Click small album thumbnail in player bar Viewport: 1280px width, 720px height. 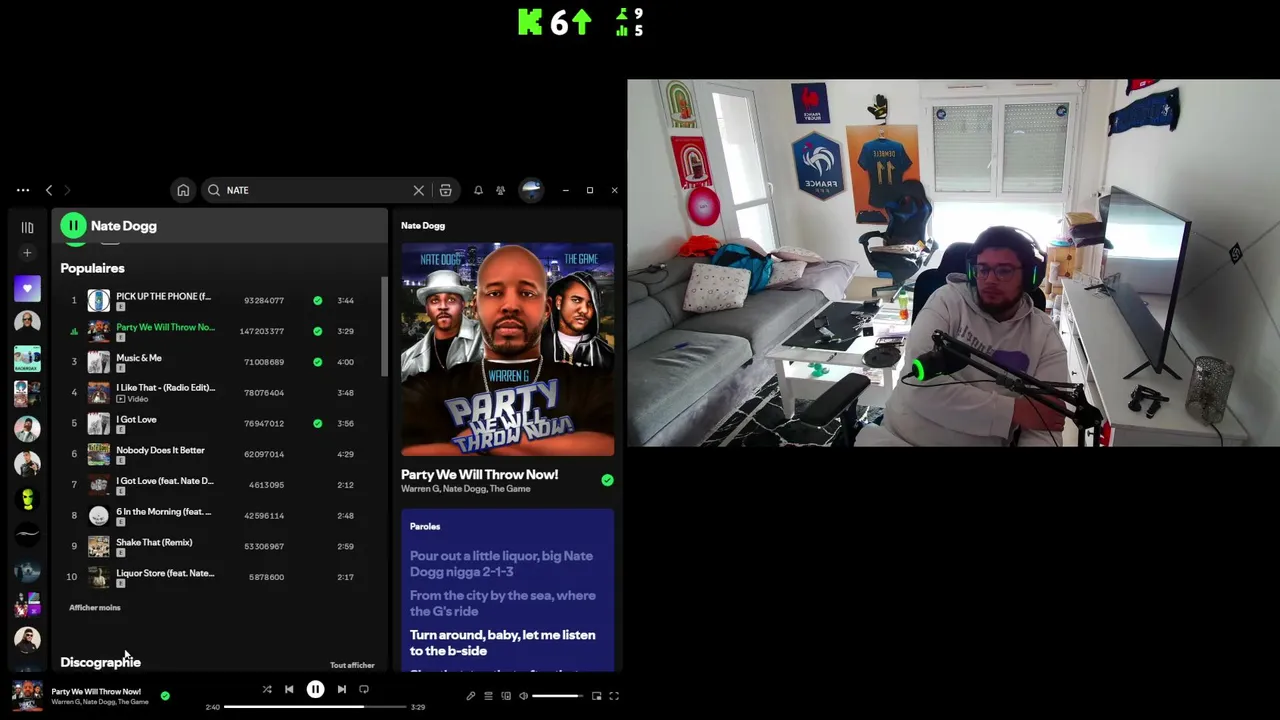coord(27,696)
